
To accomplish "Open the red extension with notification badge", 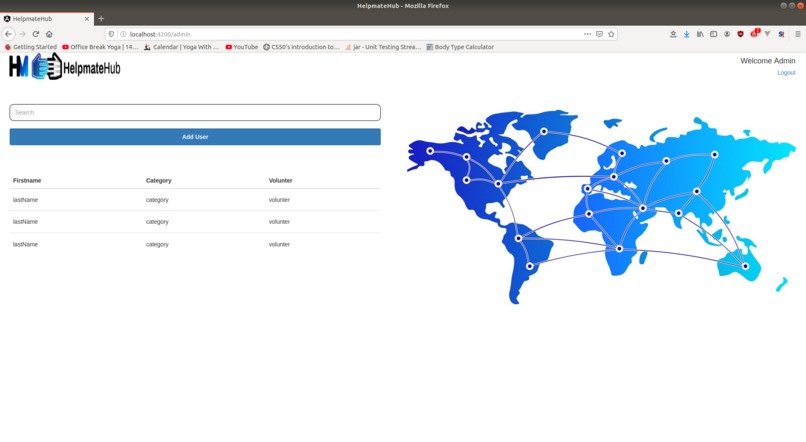I will [754, 33].
